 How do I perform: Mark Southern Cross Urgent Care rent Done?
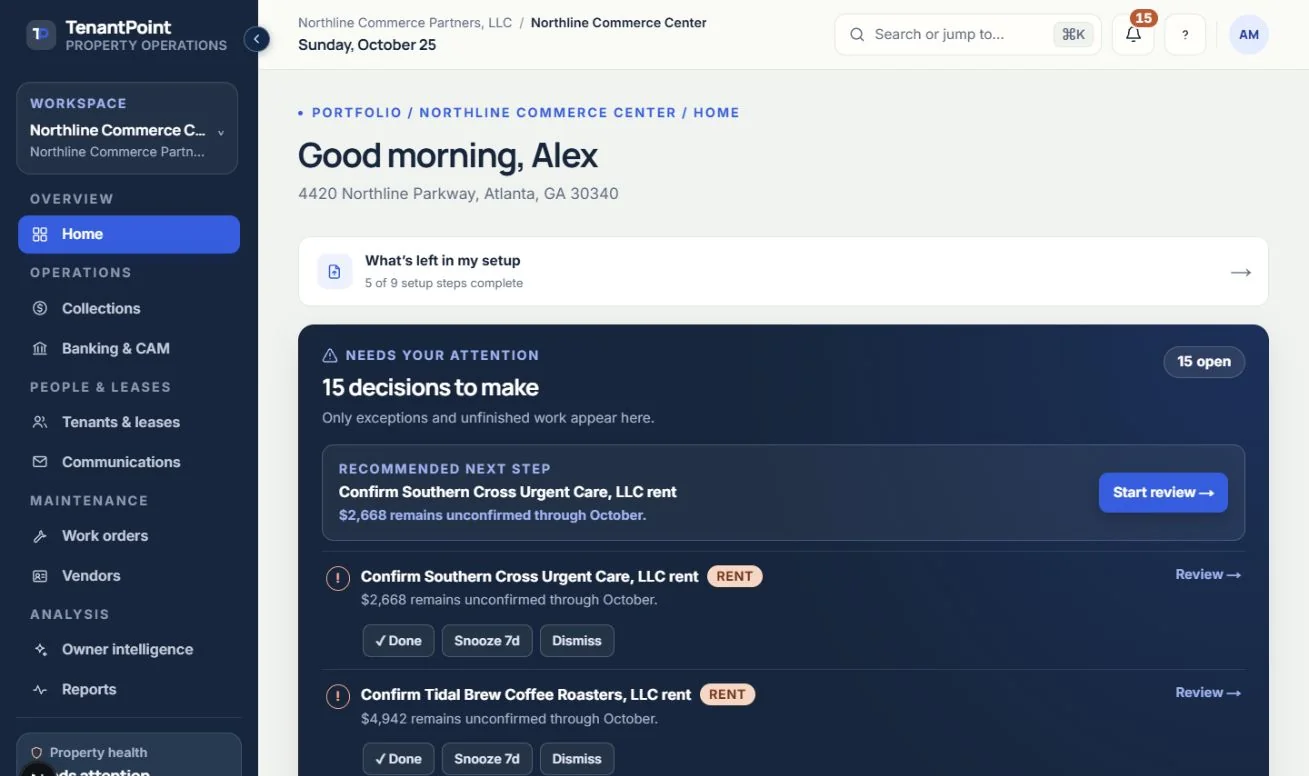pos(398,641)
